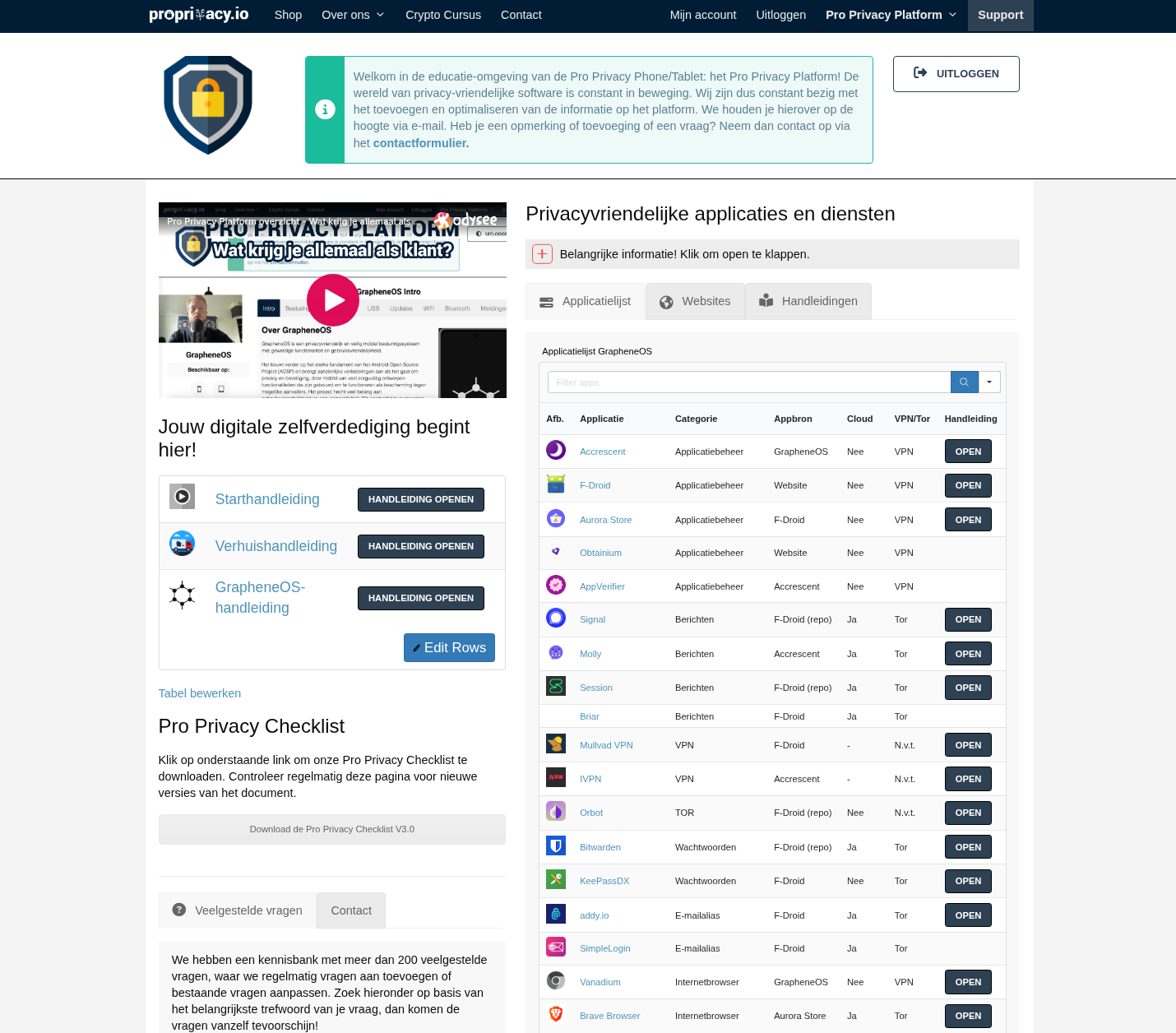Open the filter options dropdown arrow
The width and height of the screenshot is (1176, 1033).
click(989, 382)
